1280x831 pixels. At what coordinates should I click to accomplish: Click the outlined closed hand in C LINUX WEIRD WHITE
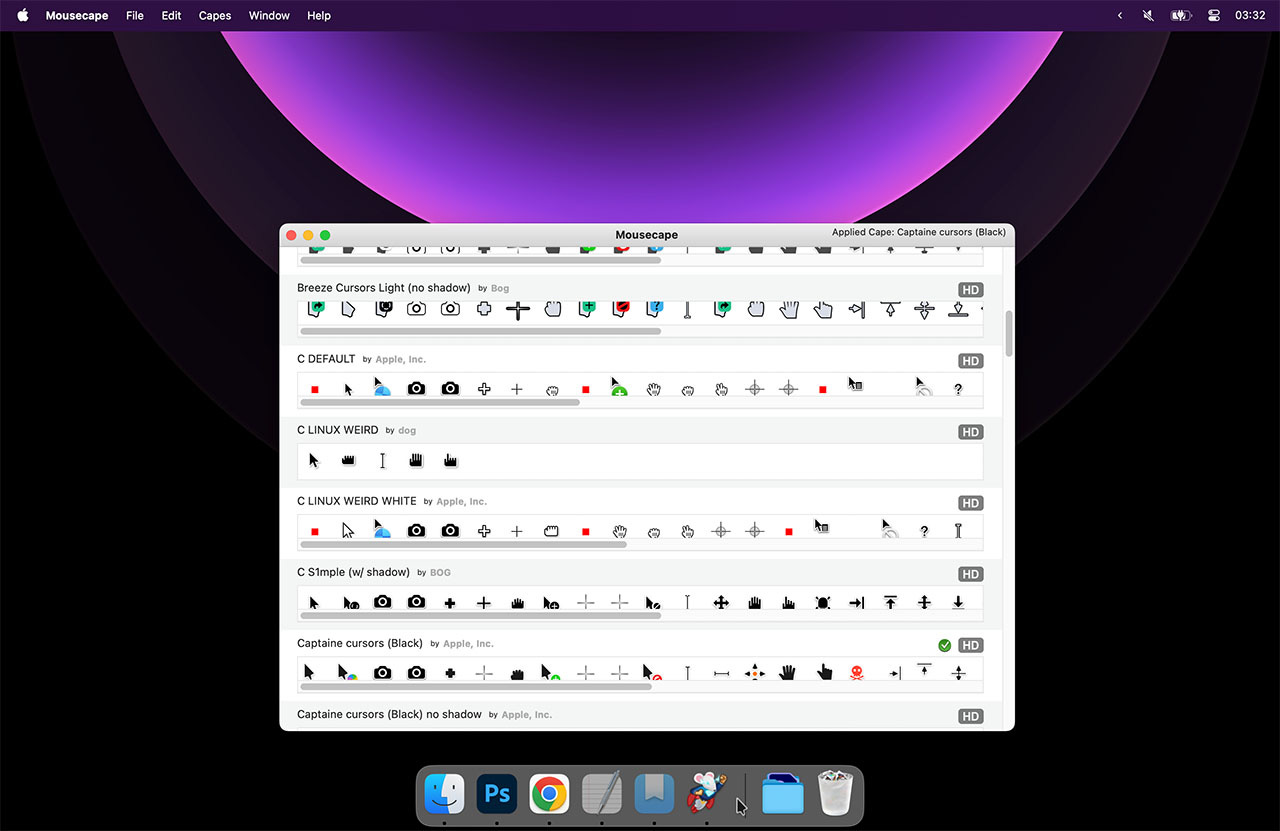tap(550, 531)
